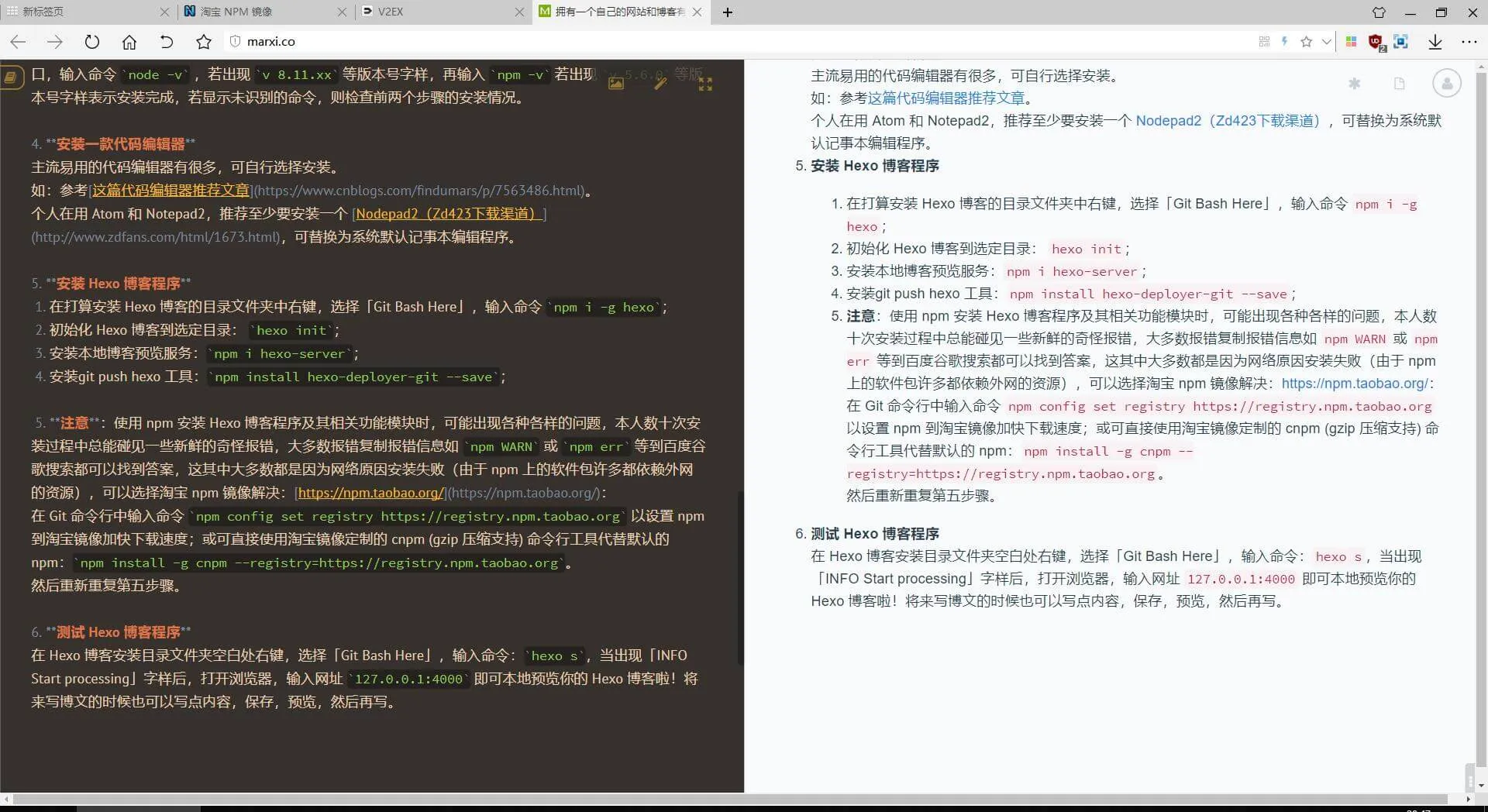Click the undo close-tab arrow icon
Image resolution: width=1488 pixels, height=812 pixels.
coord(167,42)
